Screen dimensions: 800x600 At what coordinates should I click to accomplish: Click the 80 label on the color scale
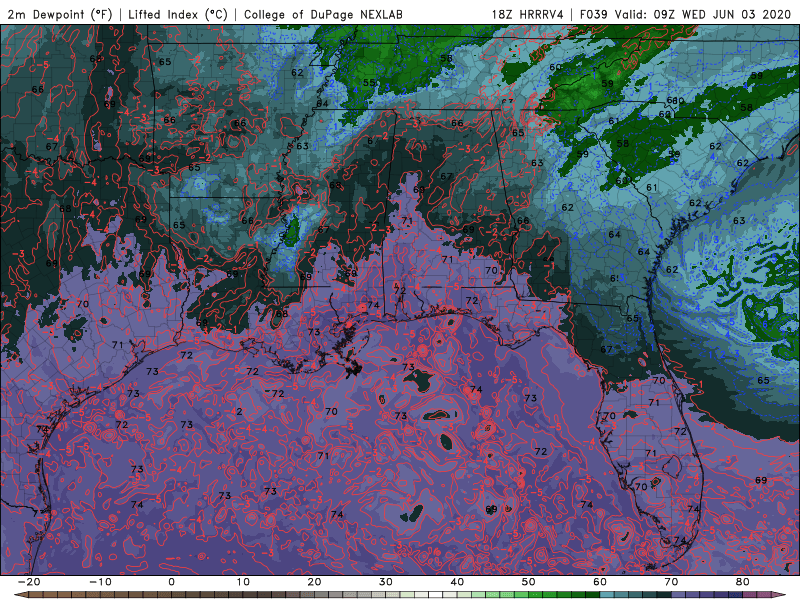(x=743, y=582)
